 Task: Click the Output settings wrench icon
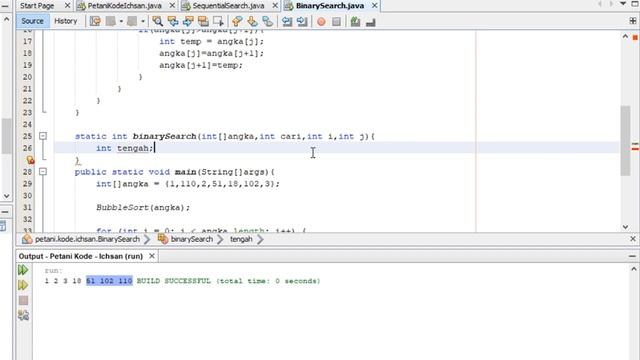coord(23,315)
